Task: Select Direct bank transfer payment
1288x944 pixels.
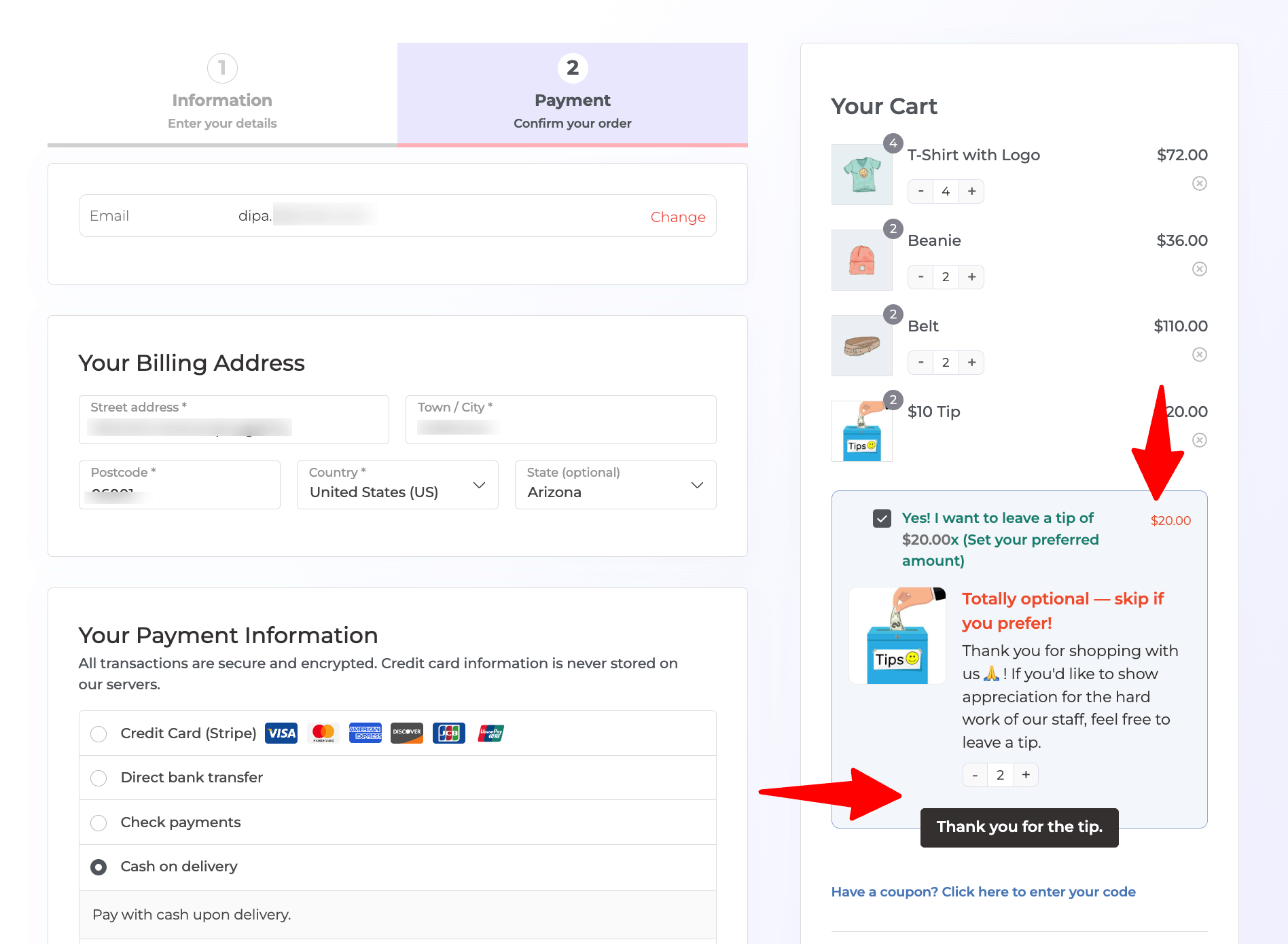Action: click(x=99, y=778)
